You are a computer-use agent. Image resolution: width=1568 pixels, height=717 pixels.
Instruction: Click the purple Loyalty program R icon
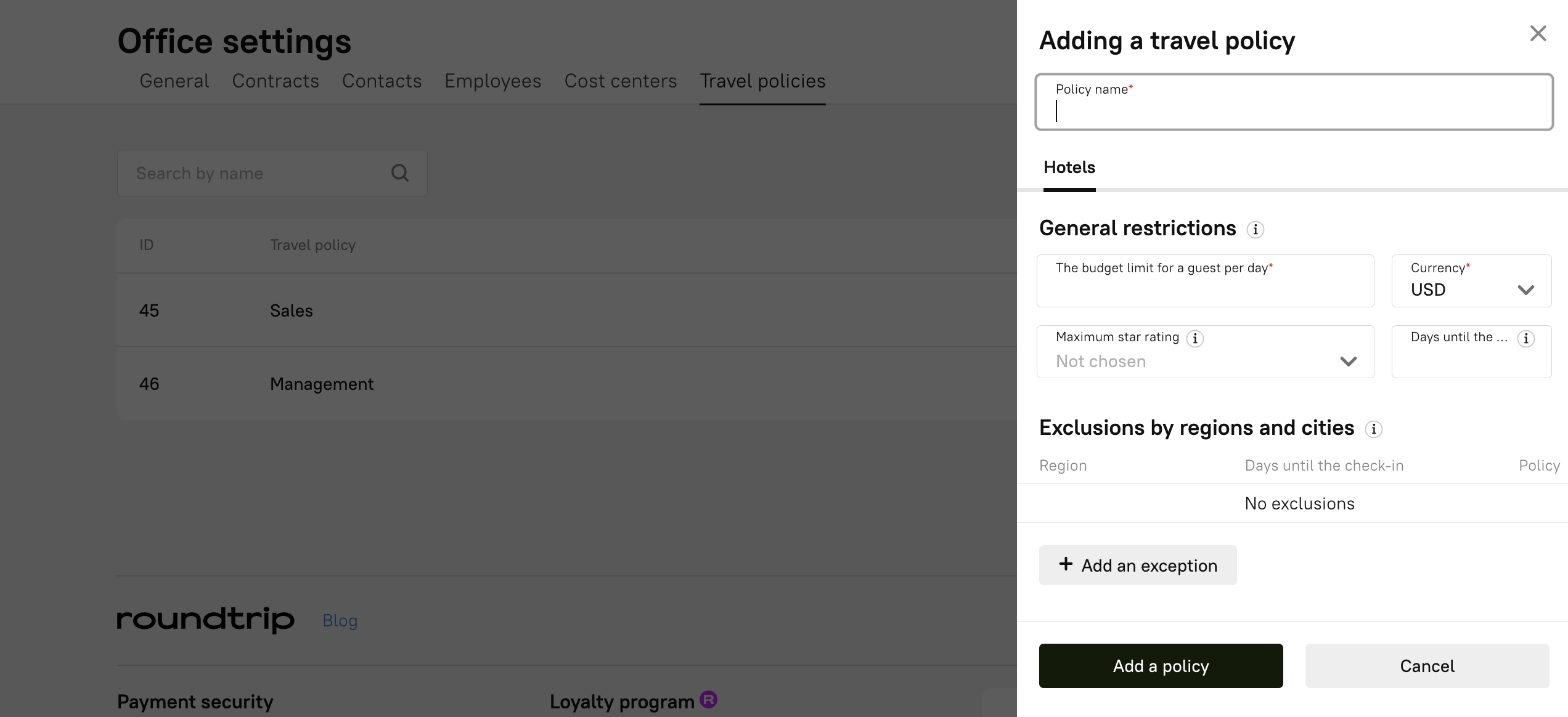pos(708,700)
